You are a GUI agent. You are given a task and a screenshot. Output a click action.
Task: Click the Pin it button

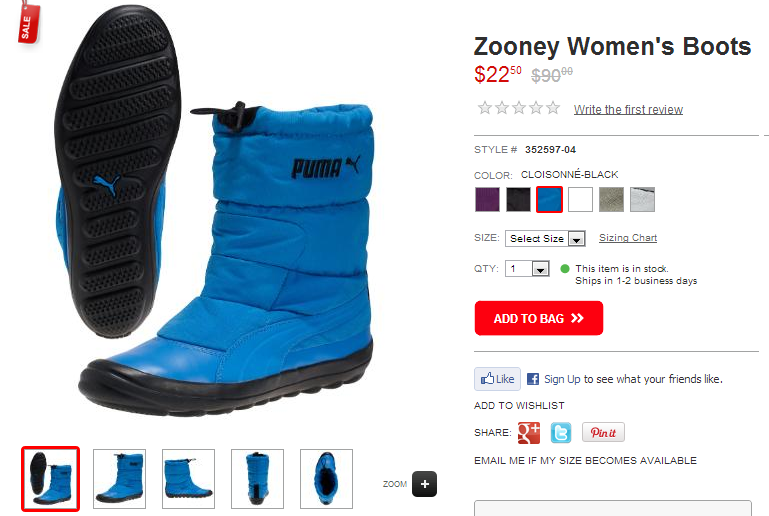pyautogui.click(x=603, y=432)
